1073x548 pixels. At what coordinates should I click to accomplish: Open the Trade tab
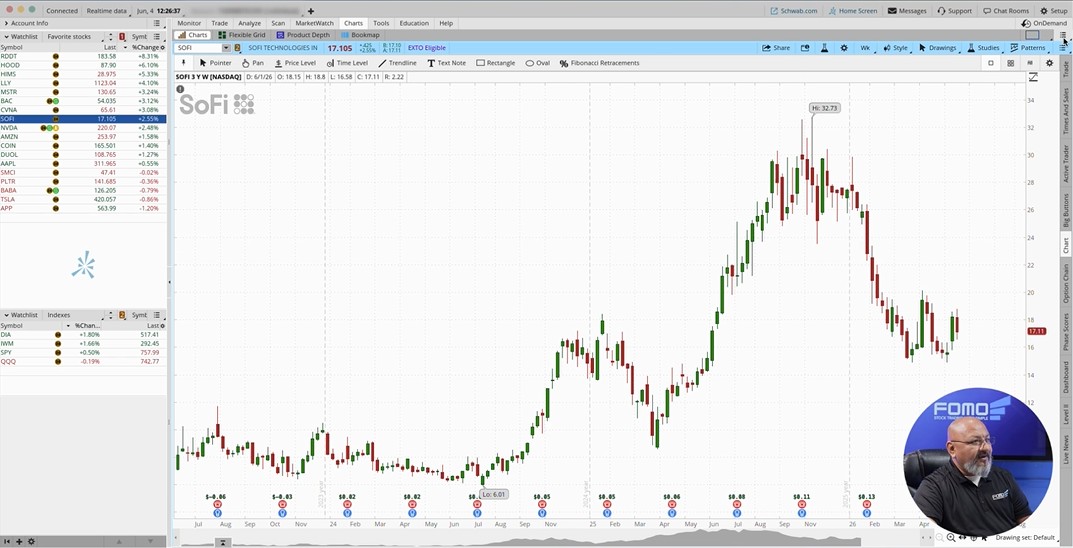pyautogui.click(x=220, y=23)
